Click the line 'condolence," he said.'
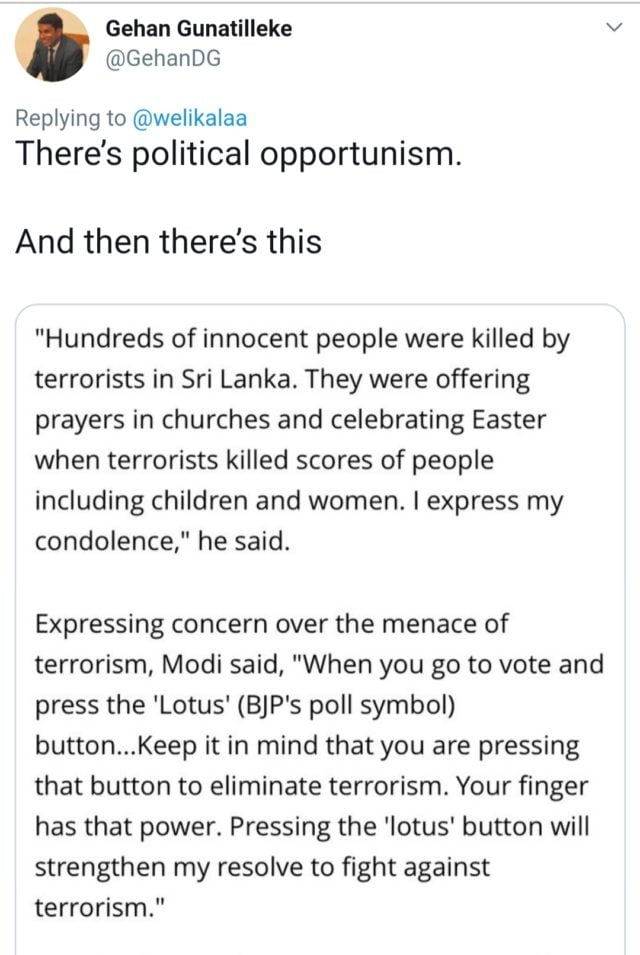Image resolution: width=640 pixels, height=955 pixels. tap(161, 541)
